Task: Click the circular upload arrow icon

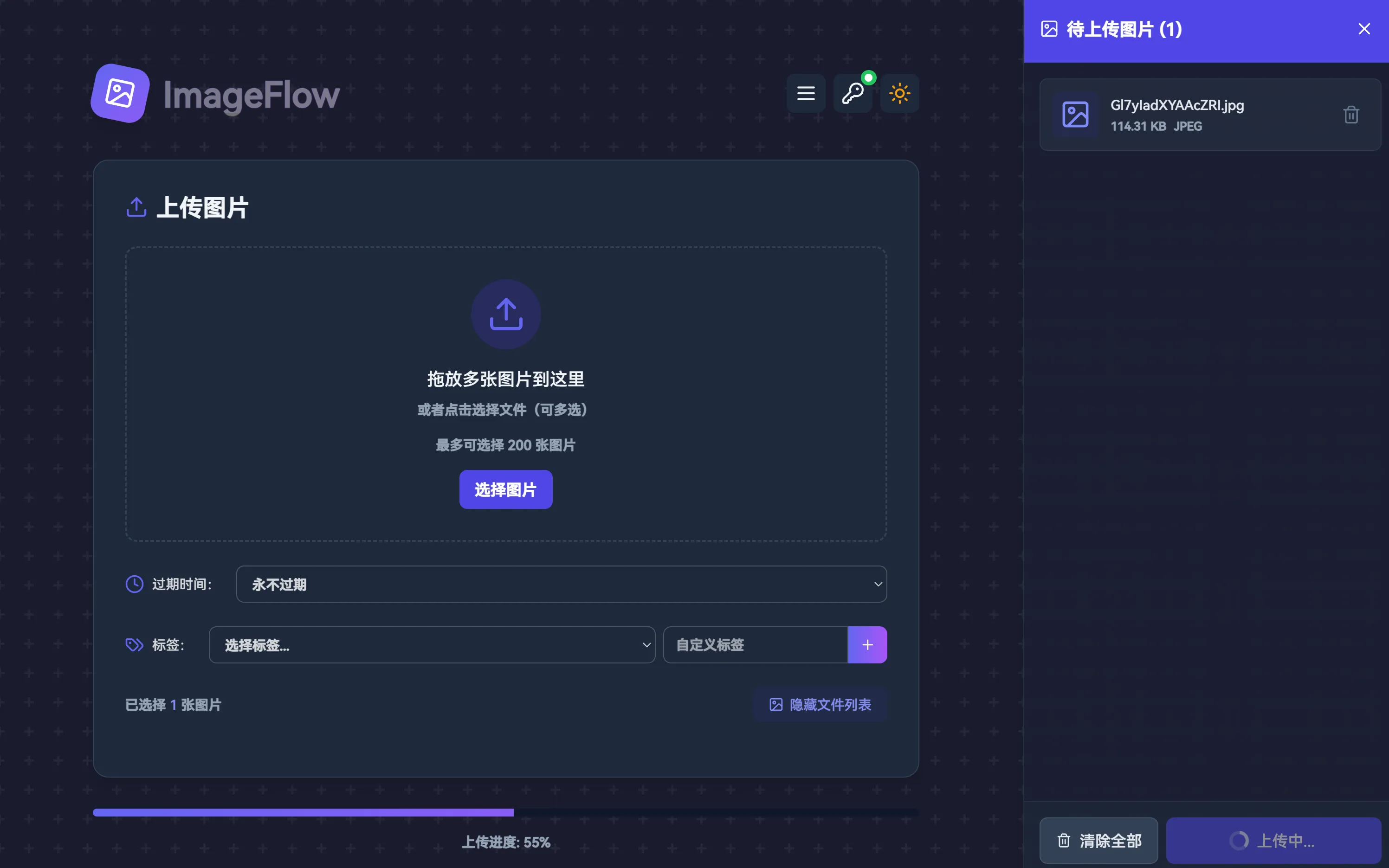Action: pyautogui.click(x=505, y=314)
